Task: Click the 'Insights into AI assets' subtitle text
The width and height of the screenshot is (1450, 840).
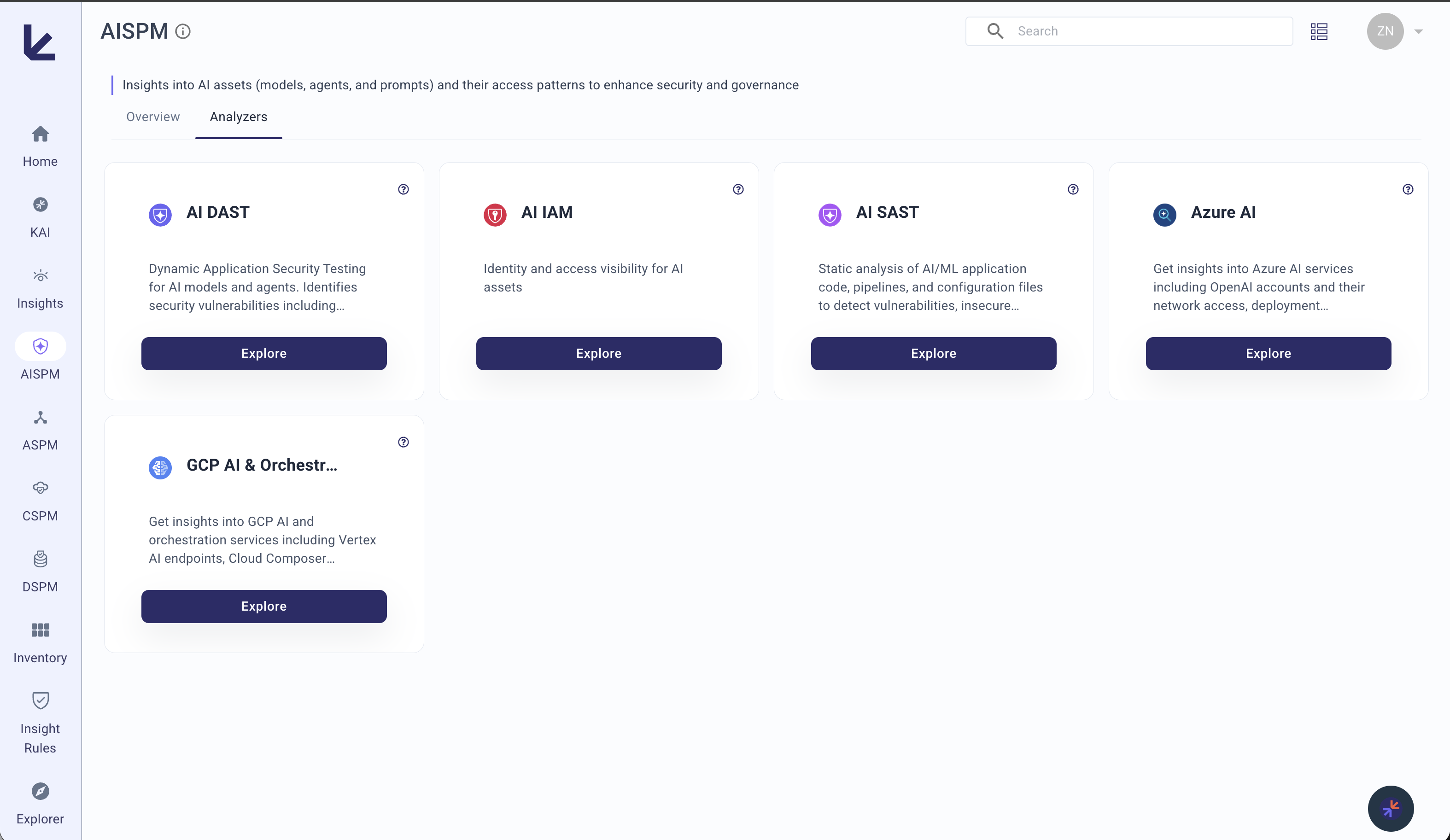Action: [460, 85]
